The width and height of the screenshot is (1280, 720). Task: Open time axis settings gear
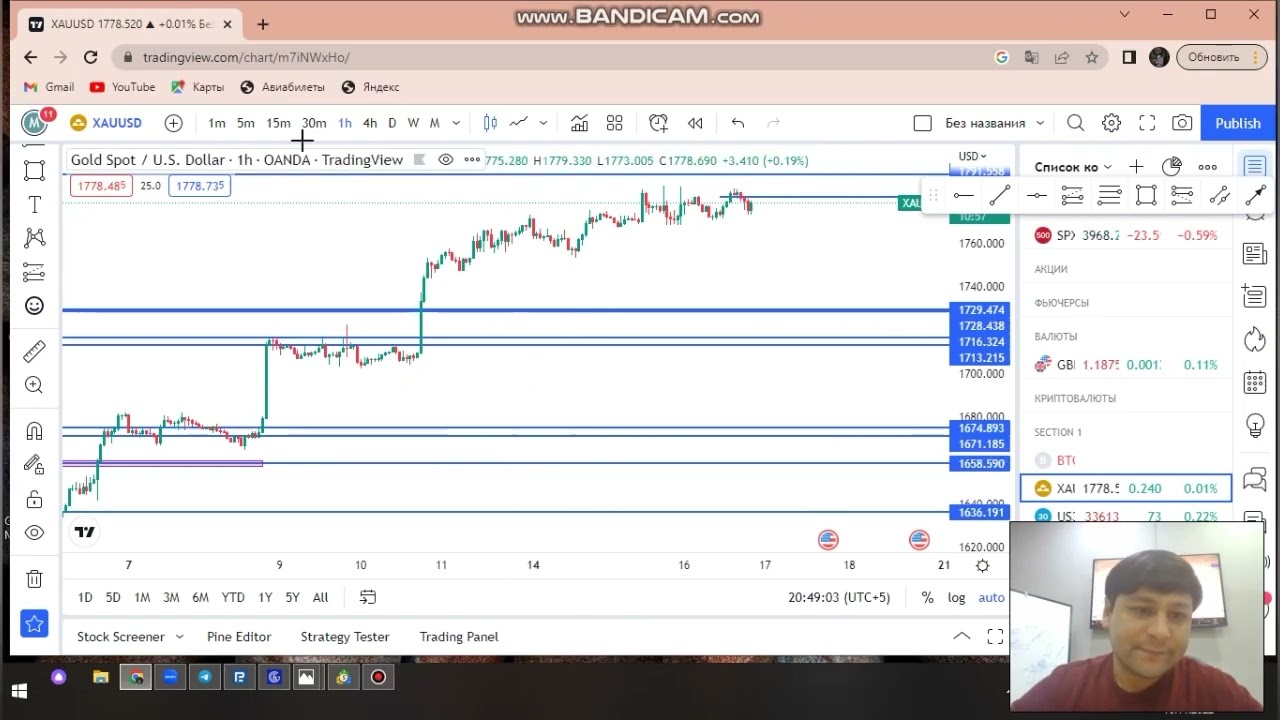tap(983, 566)
